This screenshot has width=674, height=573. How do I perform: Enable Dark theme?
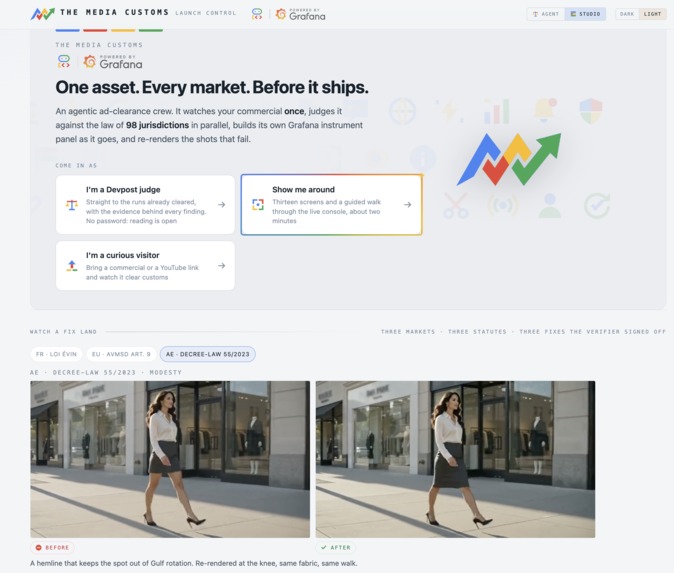point(627,14)
